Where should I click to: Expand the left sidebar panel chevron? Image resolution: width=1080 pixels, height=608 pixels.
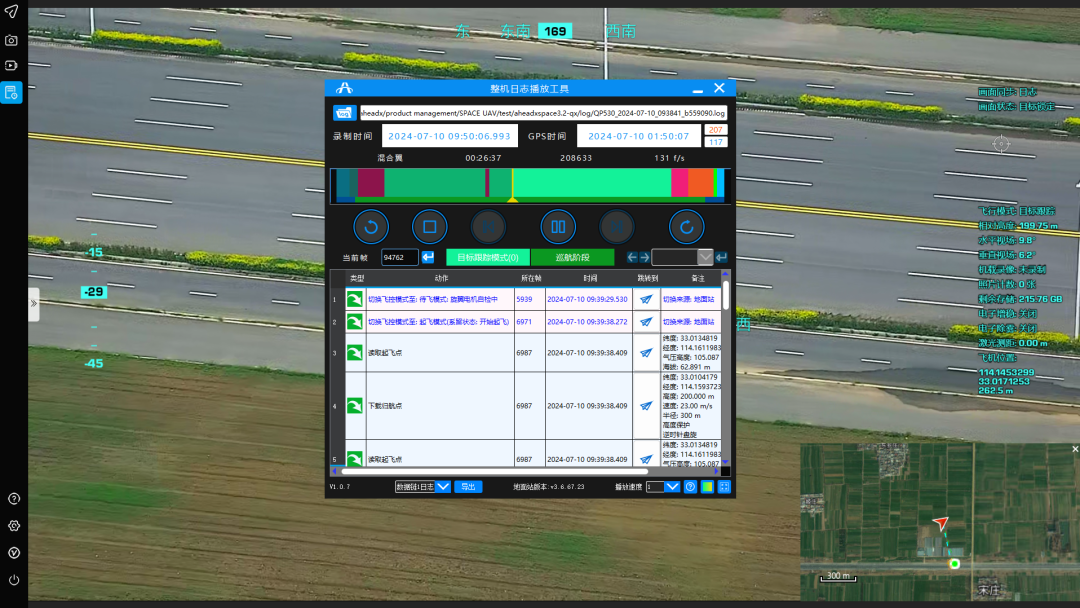pyautogui.click(x=33, y=304)
